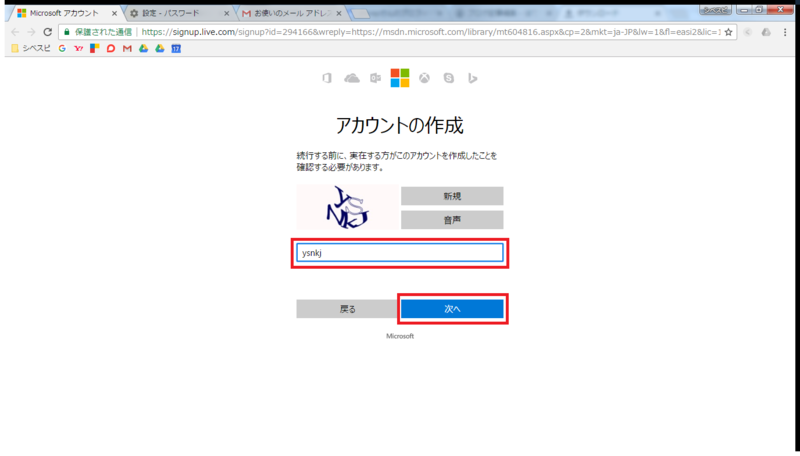Close the Microsoft アカウント tab
800x456 pixels.
(x=114, y=14)
